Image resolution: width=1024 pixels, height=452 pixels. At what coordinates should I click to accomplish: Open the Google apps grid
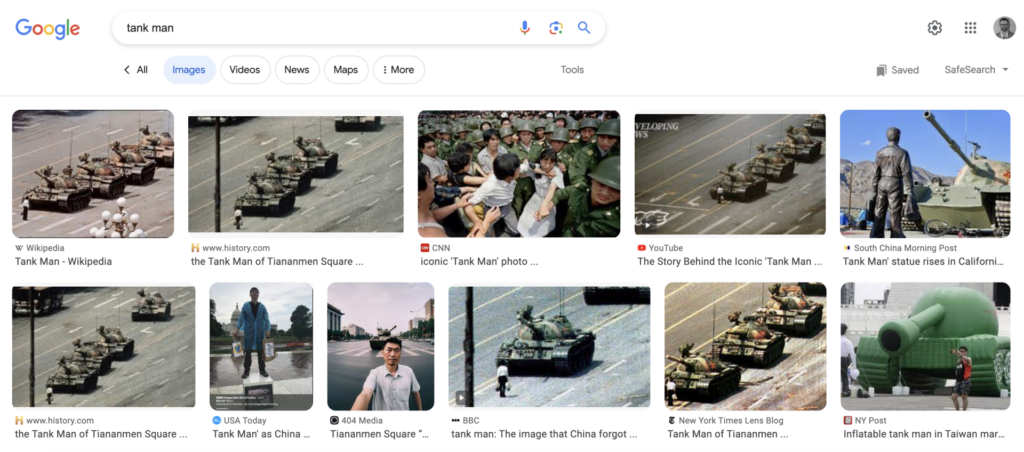point(970,28)
